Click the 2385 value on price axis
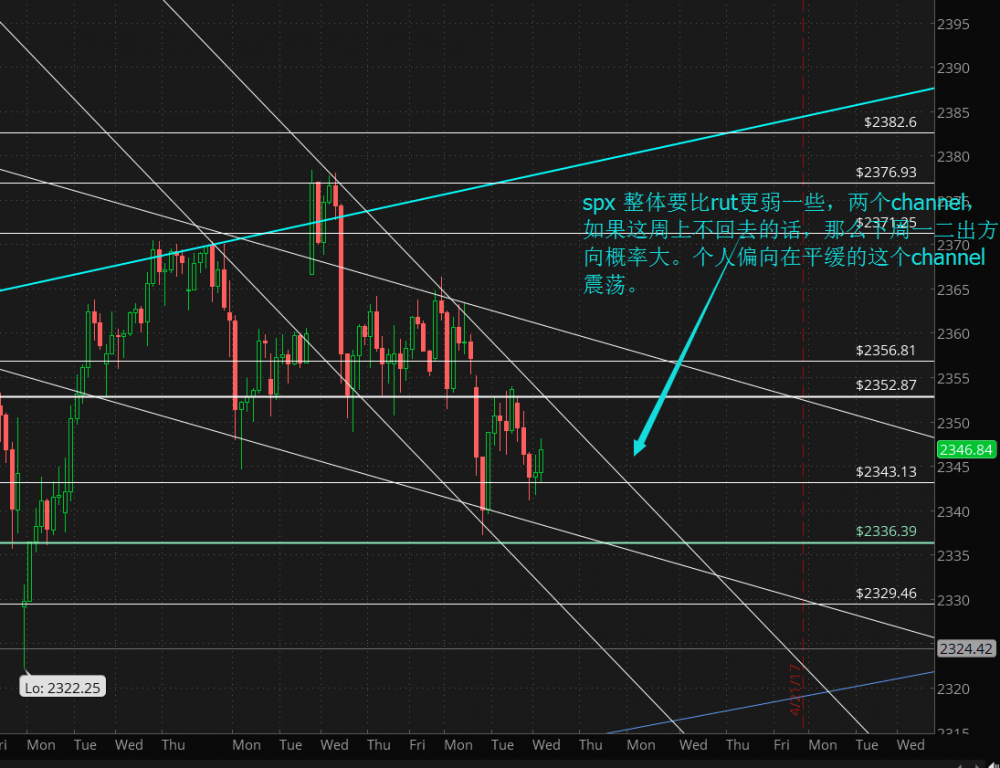This screenshot has width=1000, height=768. click(x=953, y=113)
